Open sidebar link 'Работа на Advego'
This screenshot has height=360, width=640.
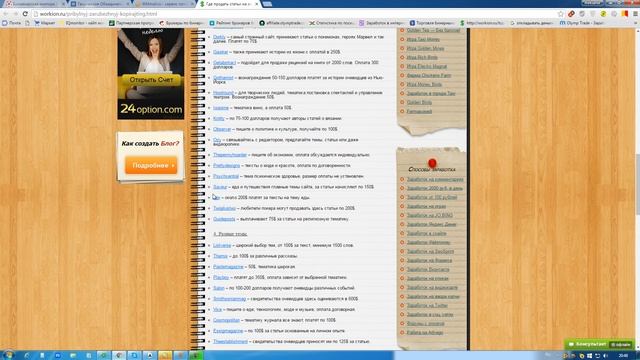[425, 333]
